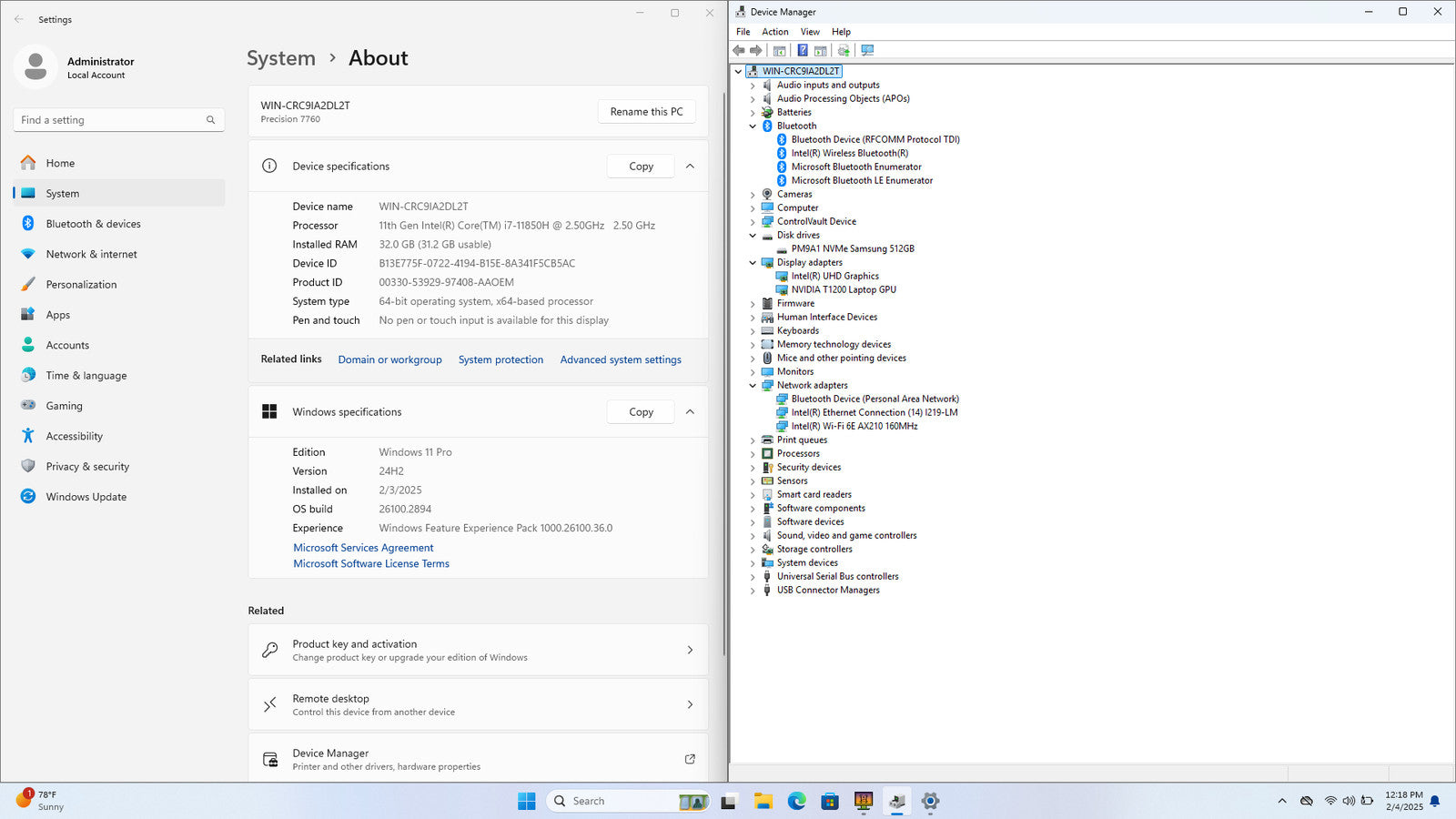This screenshot has width=1456, height=819.
Task: Open Domain or workgroup link
Action: (389, 359)
